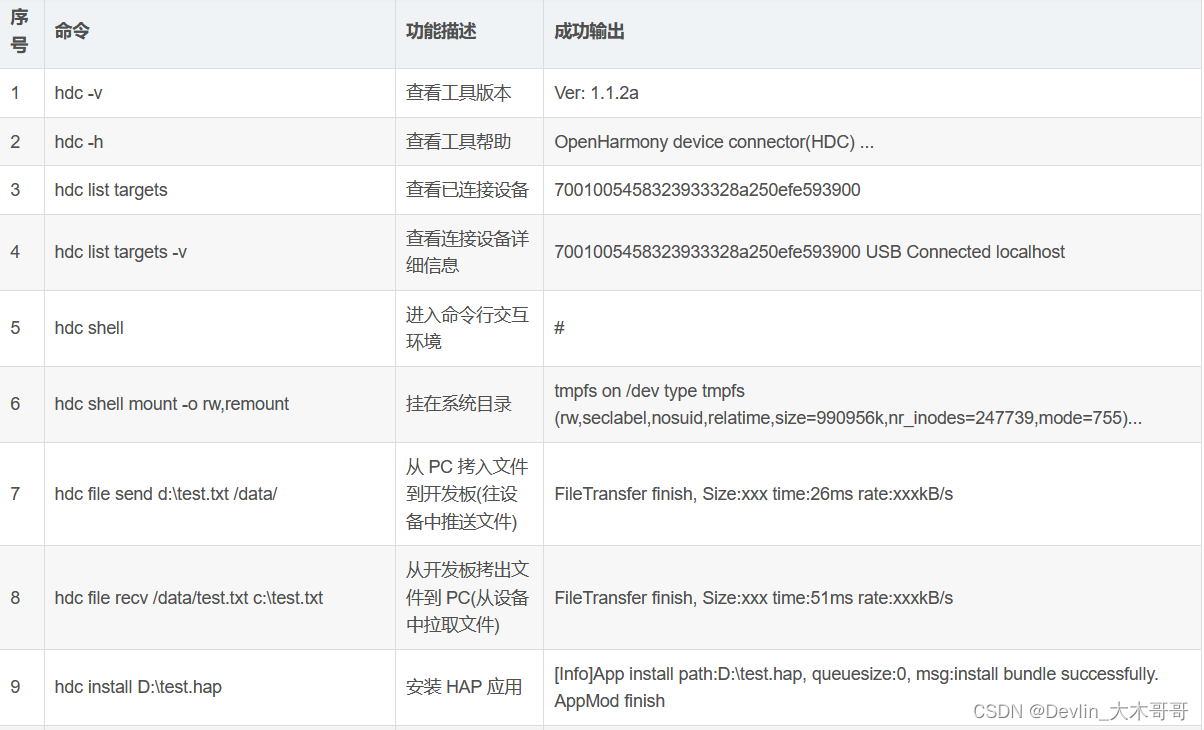Viewport: 1204px width, 730px height.
Task: Select the hdc -h command text
Action: (77, 141)
